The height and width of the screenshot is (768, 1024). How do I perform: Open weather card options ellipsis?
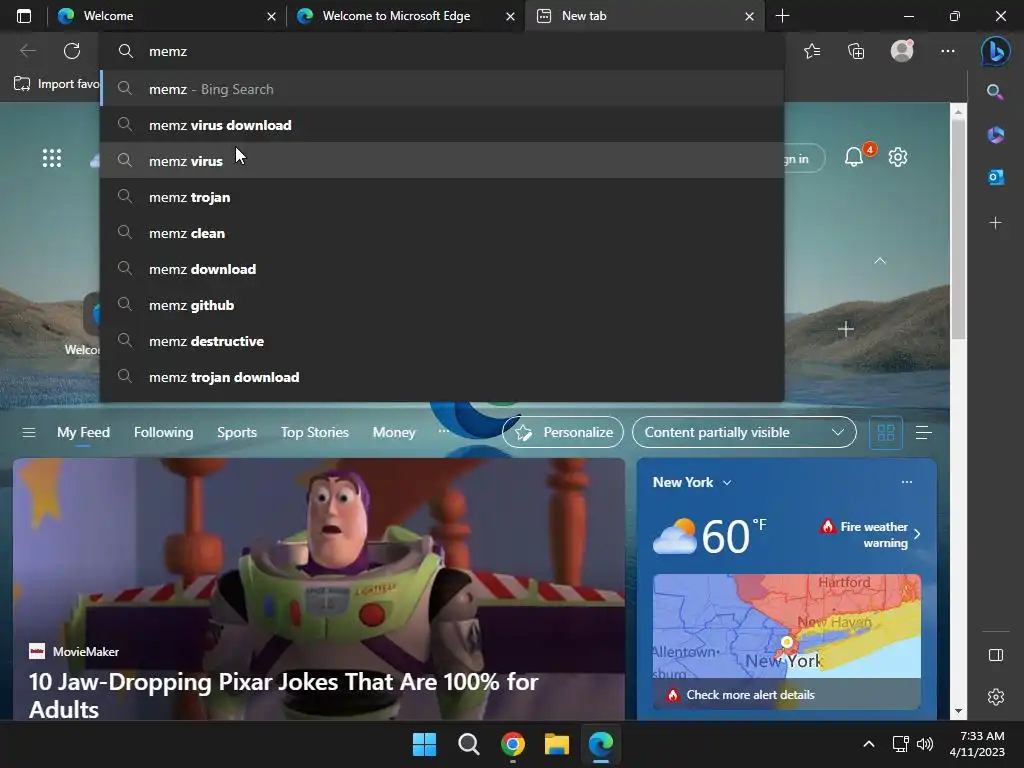coord(906,482)
